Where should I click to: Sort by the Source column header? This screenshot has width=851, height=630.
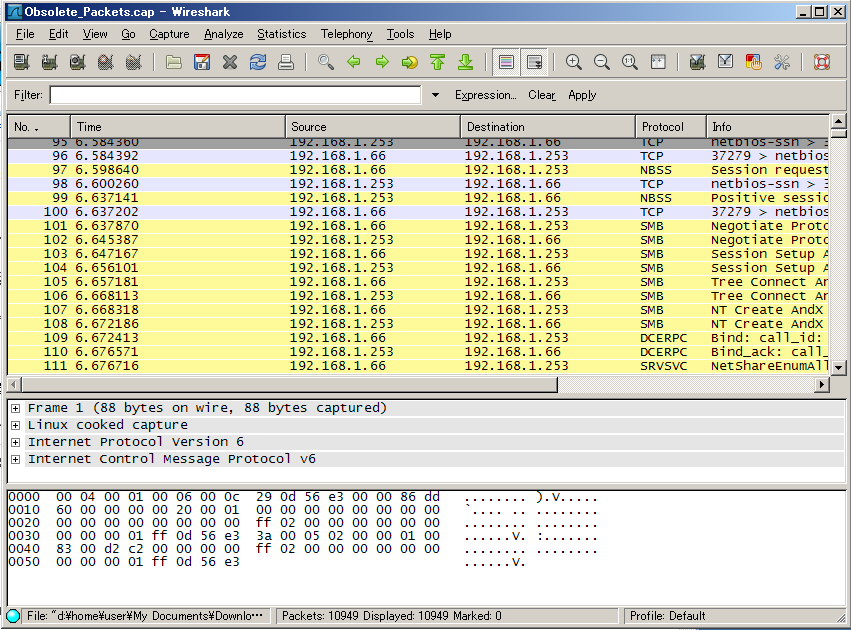coord(373,127)
